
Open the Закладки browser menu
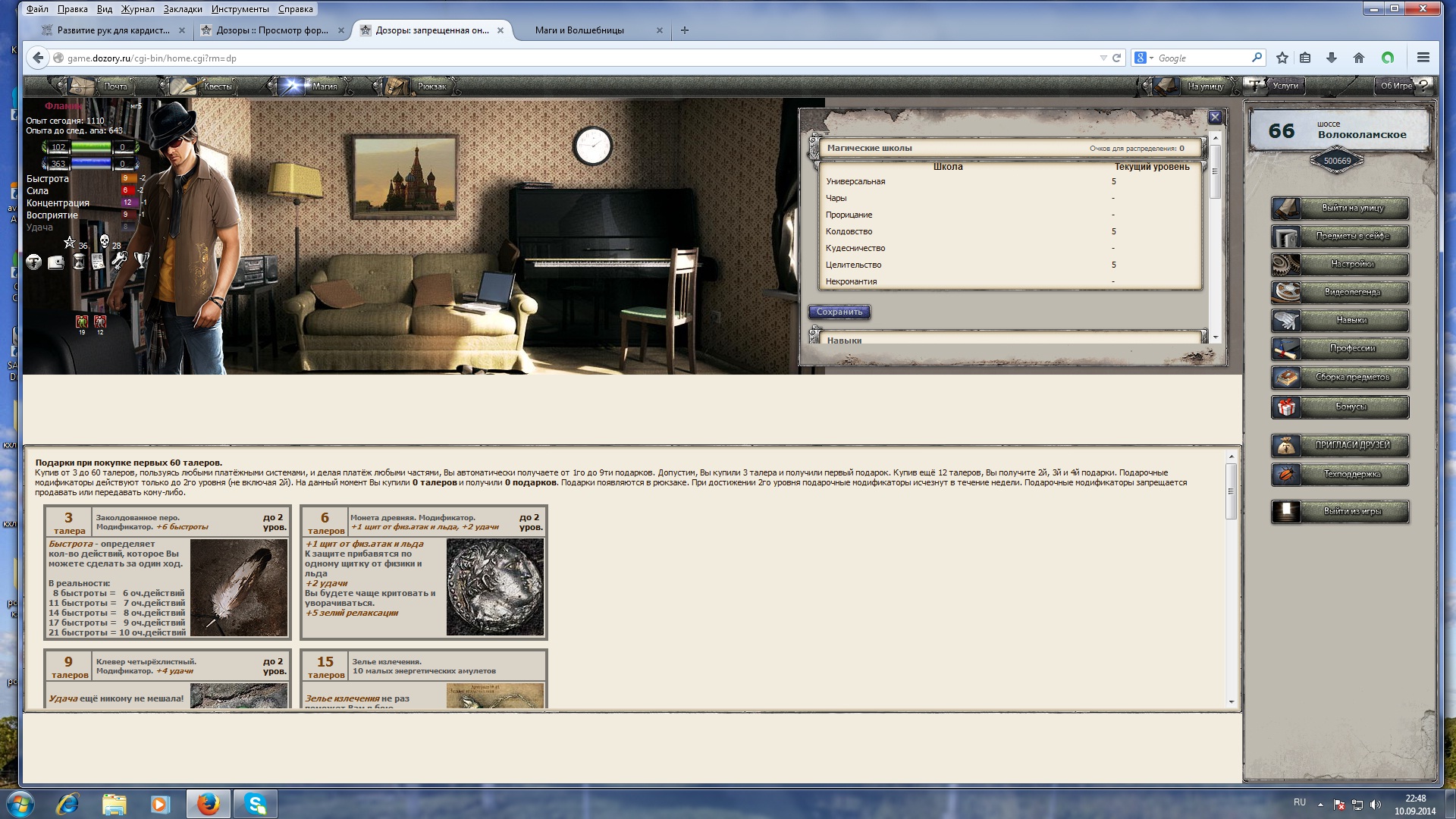click(x=182, y=9)
